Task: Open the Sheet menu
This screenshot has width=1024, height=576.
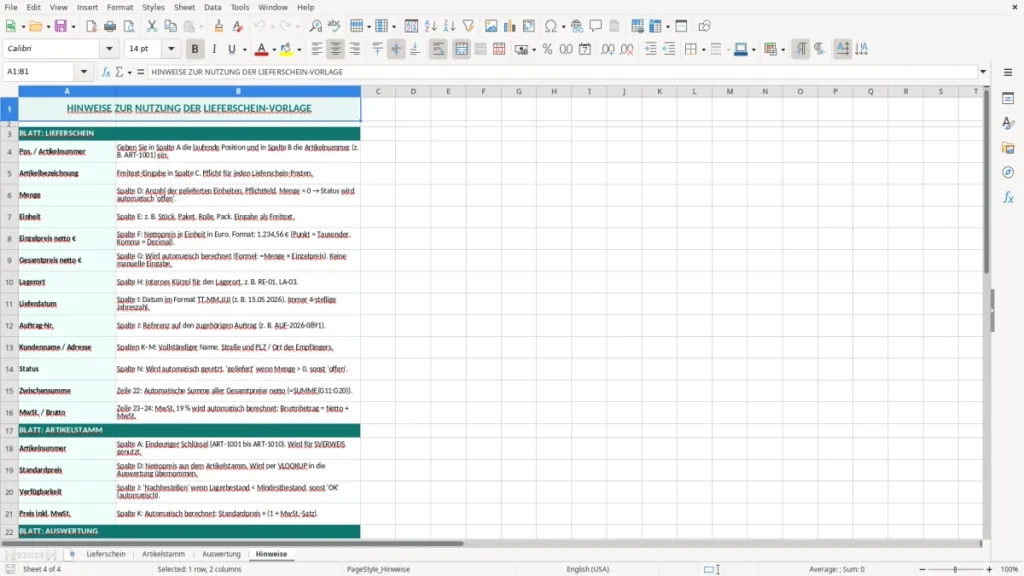Action: tap(184, 7)
